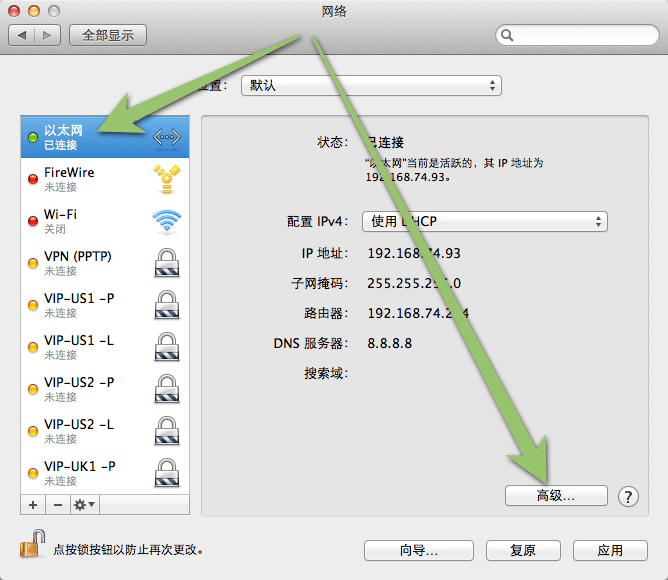Screen dimensions: 668x580
Task: Click the padlock icon for VIP-US2 -L
Action: click(167, 431)
